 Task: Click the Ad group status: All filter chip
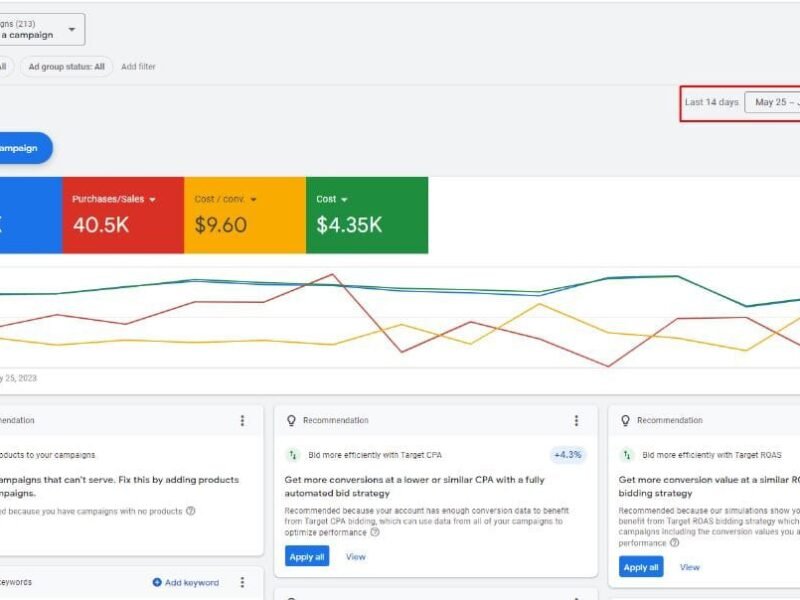(x=67, y=67)
